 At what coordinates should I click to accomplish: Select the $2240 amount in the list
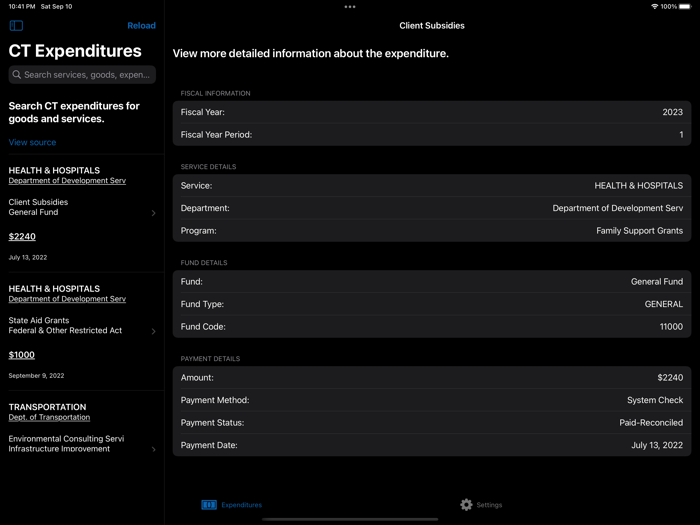22,237
